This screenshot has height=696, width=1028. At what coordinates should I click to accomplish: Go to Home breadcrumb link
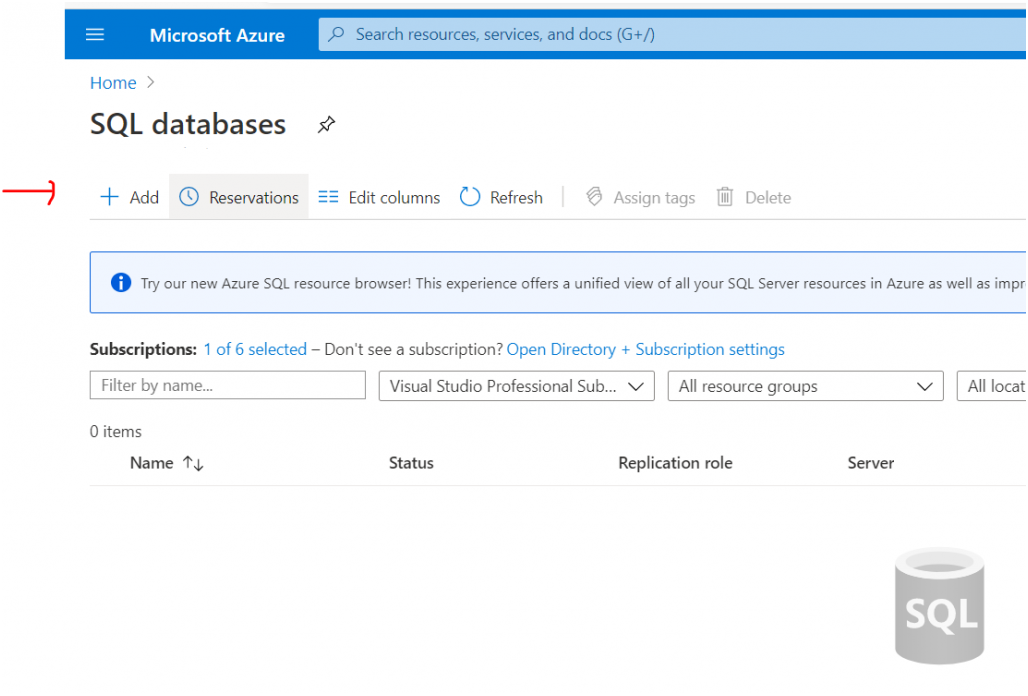(x=113, y=83)
